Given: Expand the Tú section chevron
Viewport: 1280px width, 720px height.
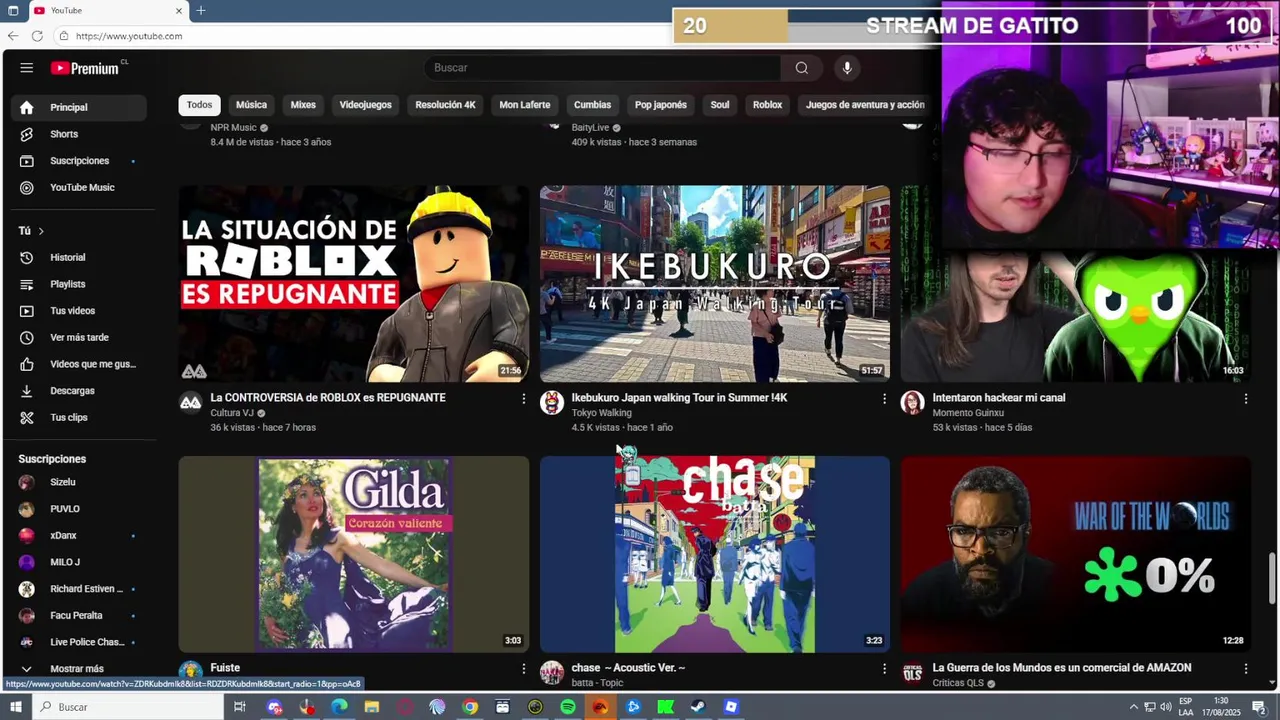Looking at the screenshot, I should (41, 231).
